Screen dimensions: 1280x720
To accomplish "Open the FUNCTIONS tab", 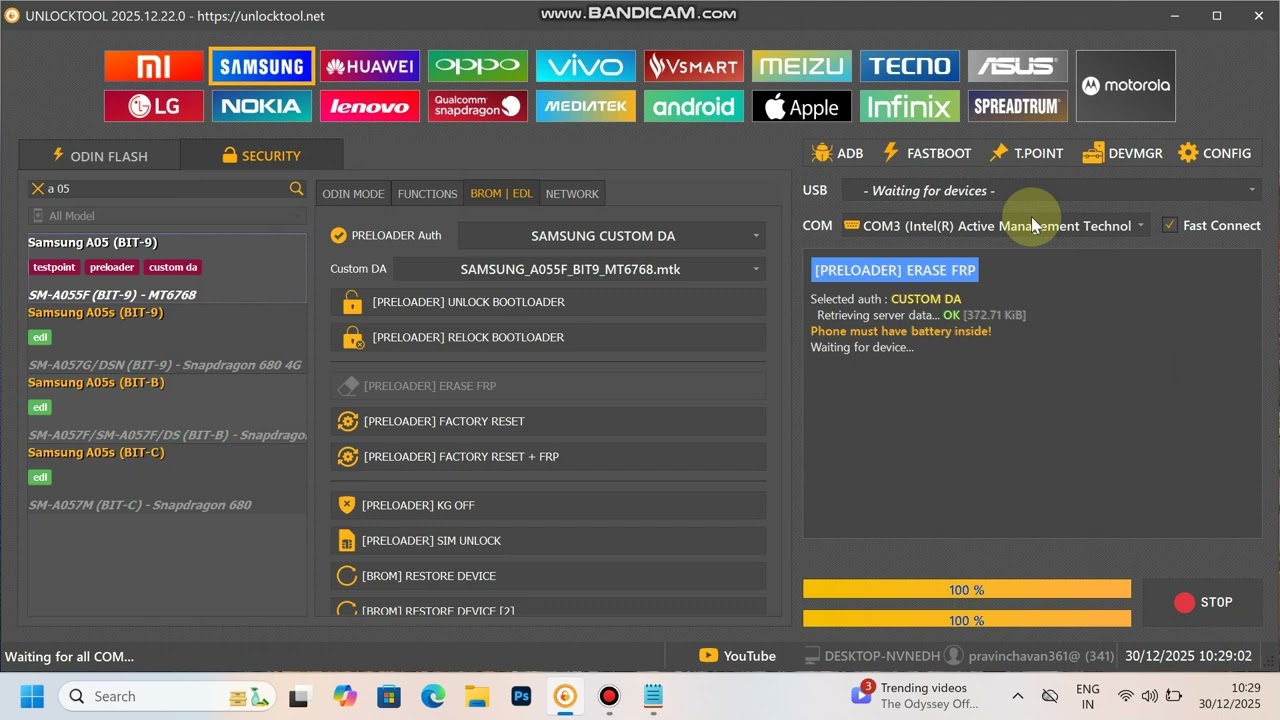I will click(427, 193).
